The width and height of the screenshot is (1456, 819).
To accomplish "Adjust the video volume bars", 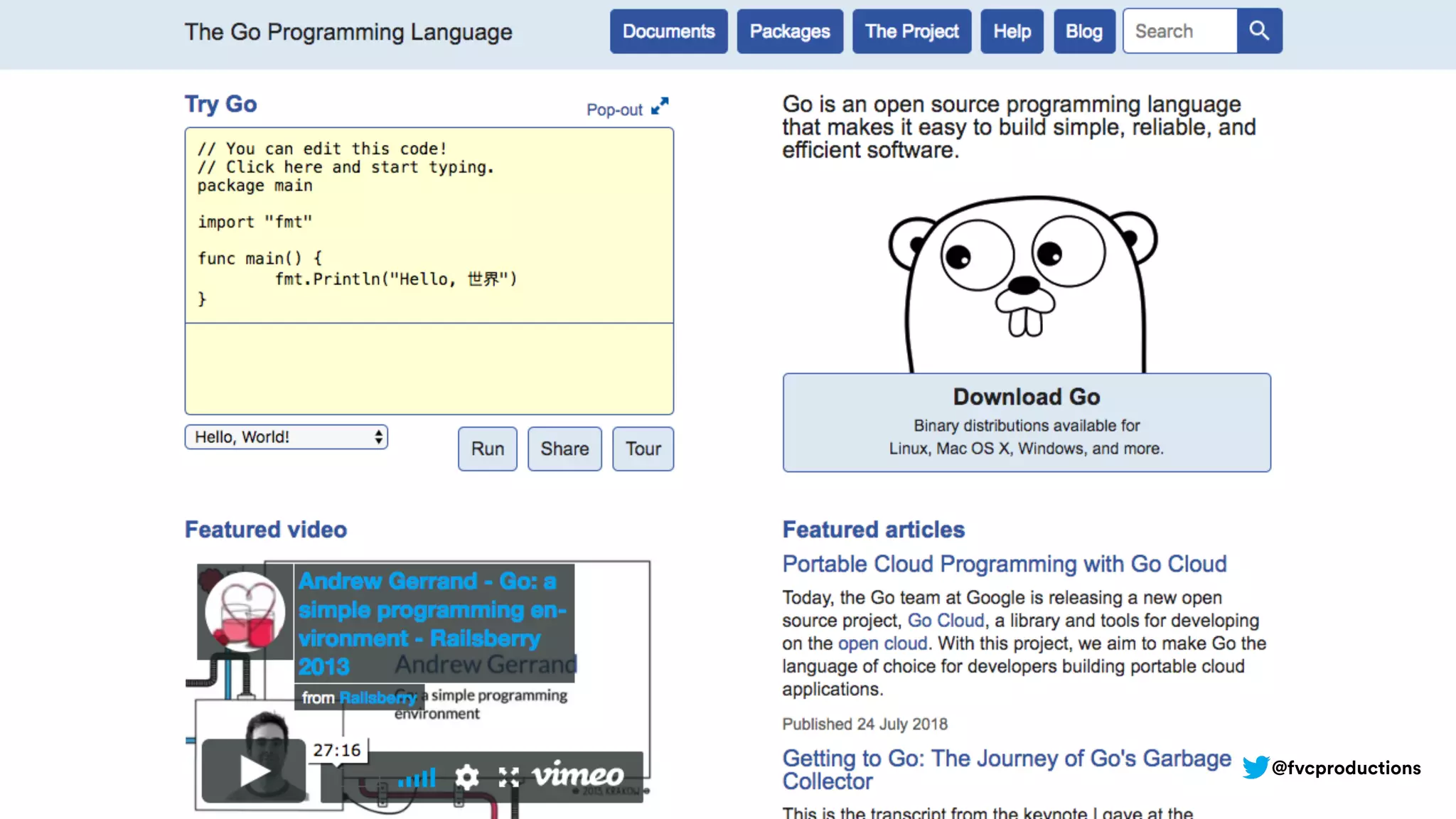I will pos(417,778).
